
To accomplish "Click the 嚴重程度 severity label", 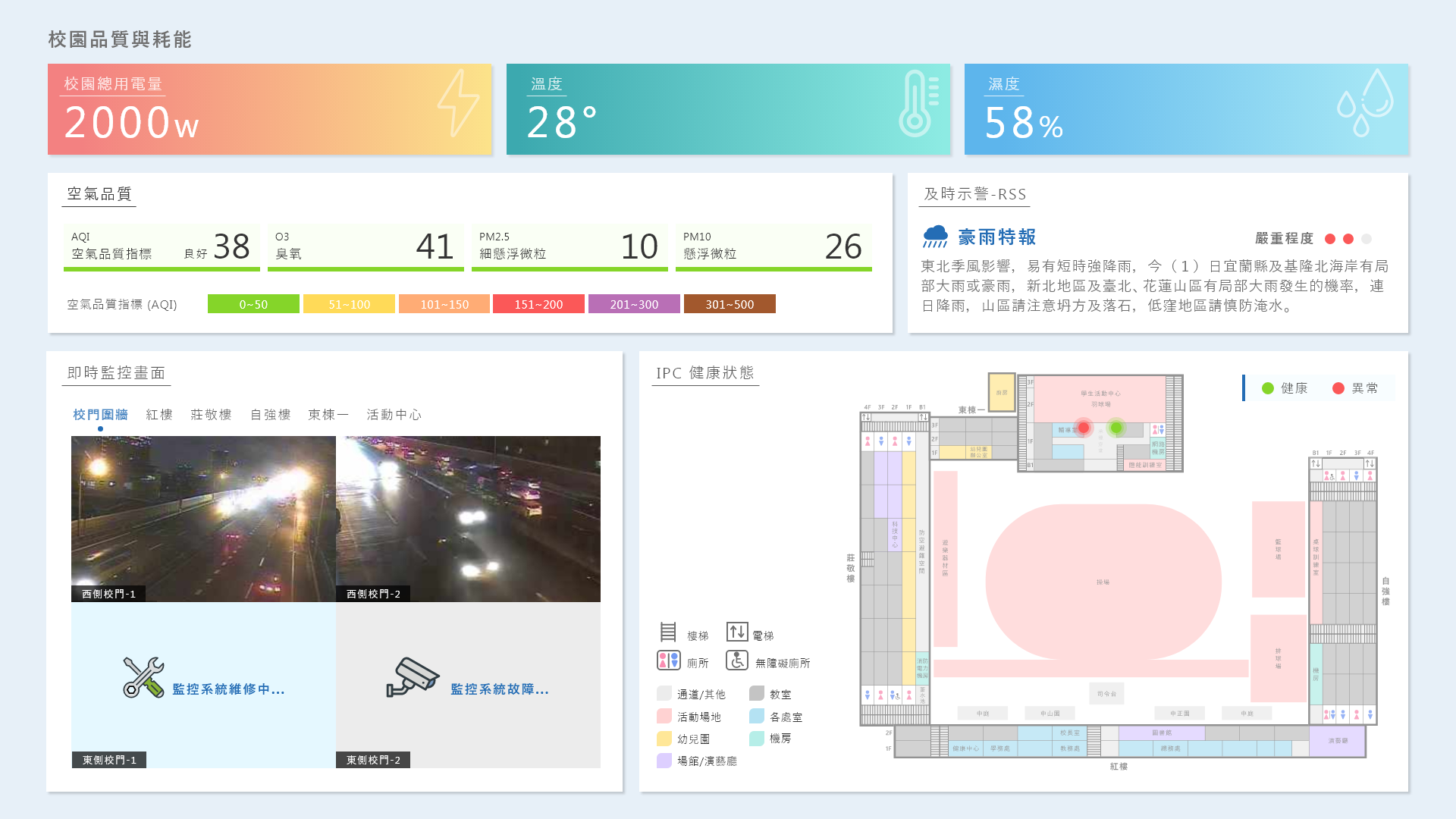I will coord(1284,239).
